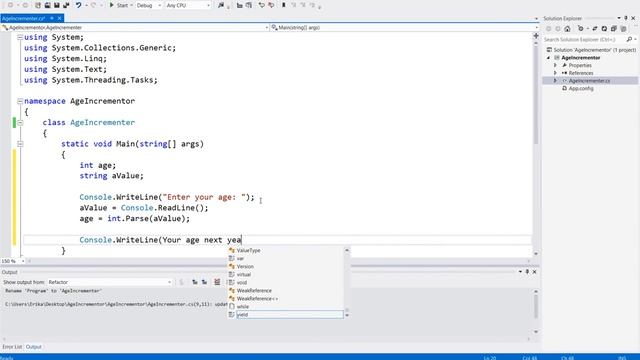The height and width of the screenshot is (360, 640).
Task: Select App.config in Solution Explorer
Action: 581,89
